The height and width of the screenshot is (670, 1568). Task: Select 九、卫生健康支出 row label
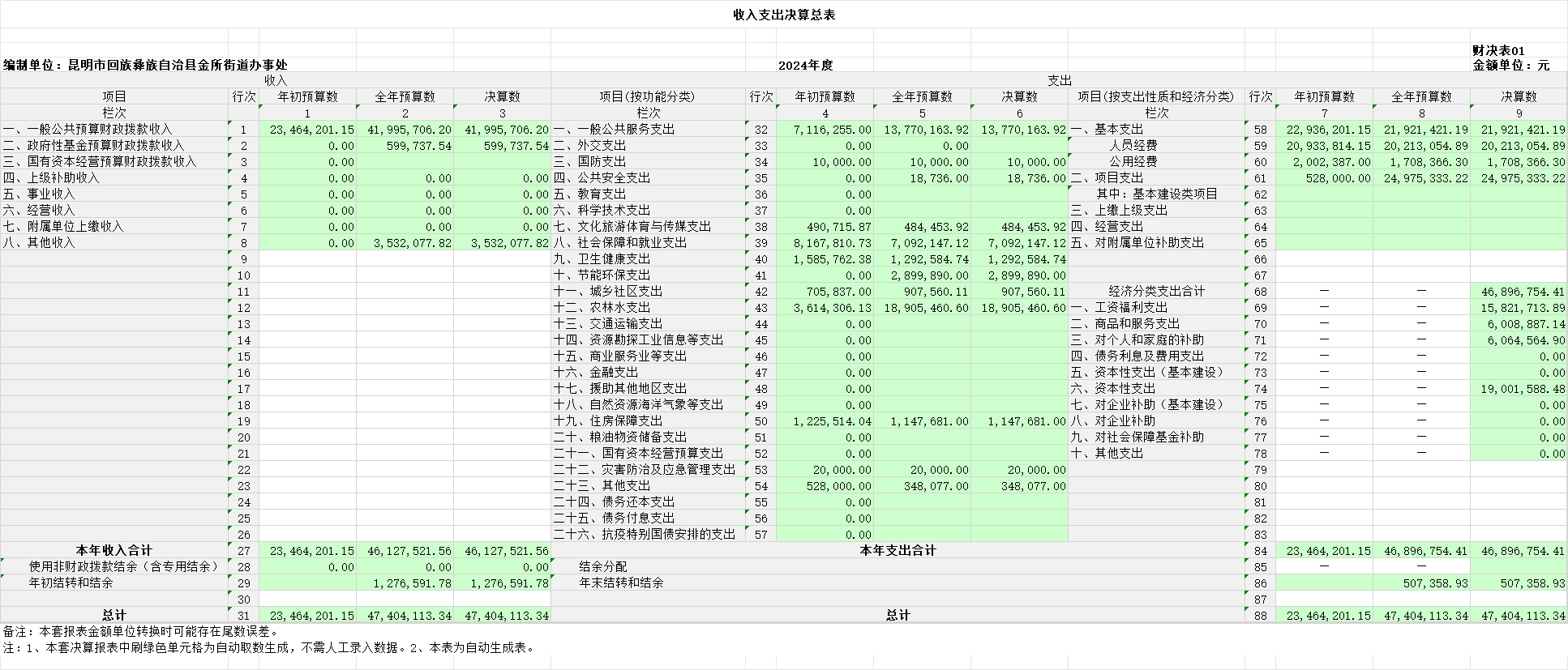click(602, 258)
